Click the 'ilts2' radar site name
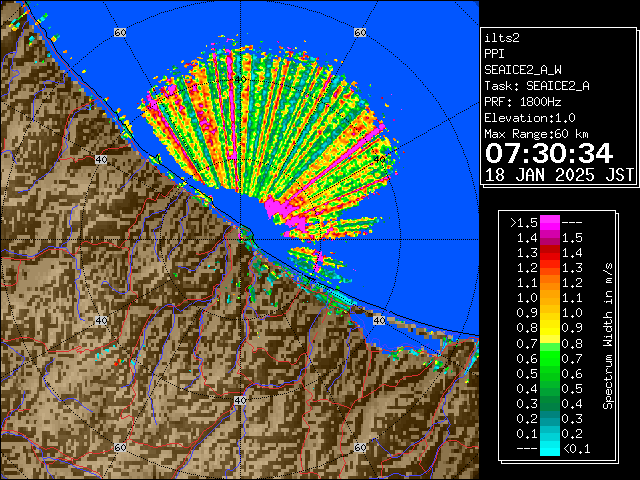Screen dimensions: 640x480 [502, 38]
